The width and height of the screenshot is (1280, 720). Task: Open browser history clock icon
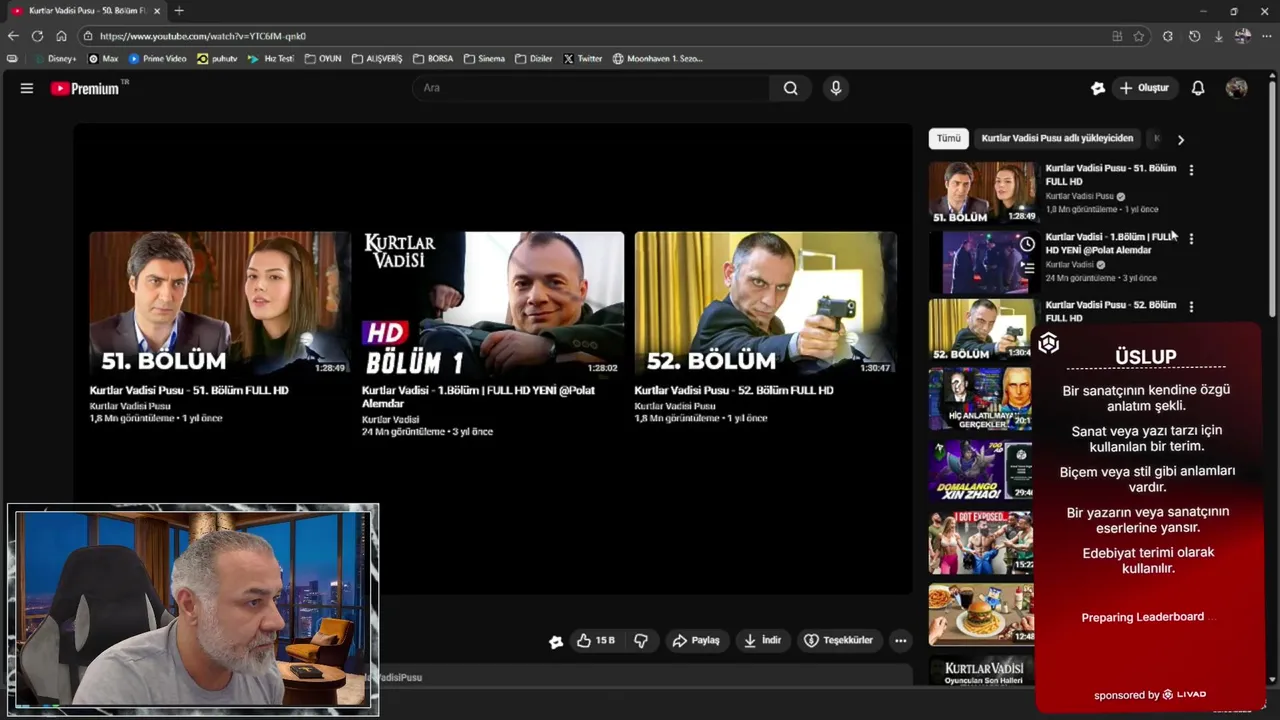tap(1194, 36)
